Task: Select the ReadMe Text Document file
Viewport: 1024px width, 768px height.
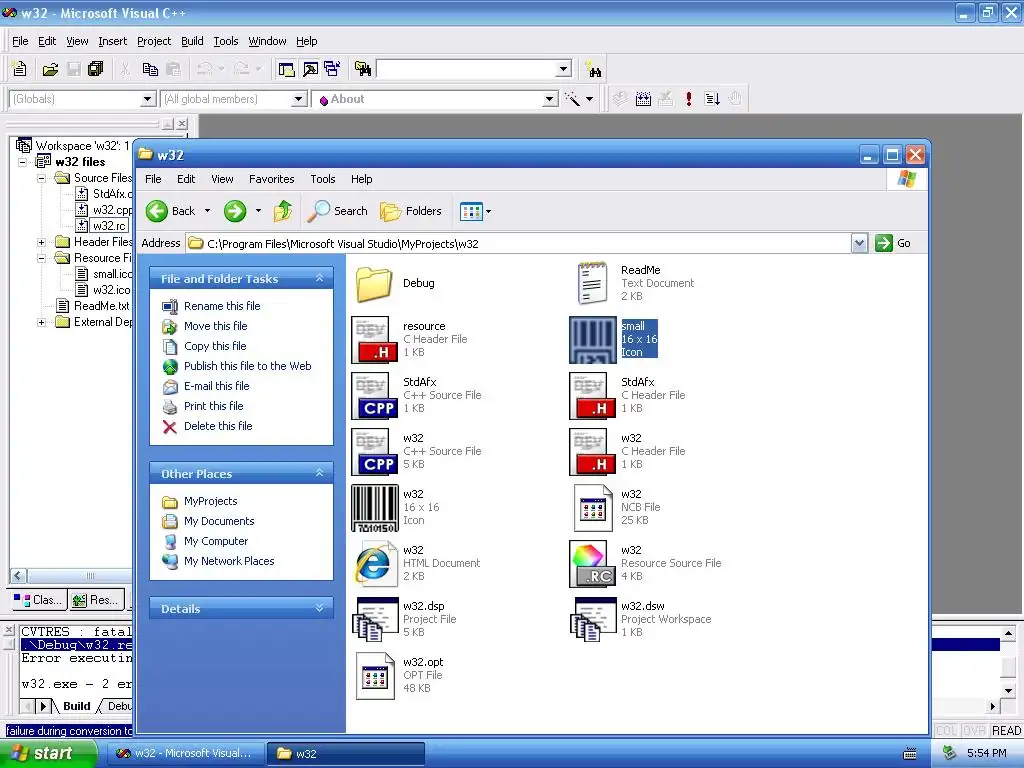Action: pyautogui.click(x=593, y=283)
